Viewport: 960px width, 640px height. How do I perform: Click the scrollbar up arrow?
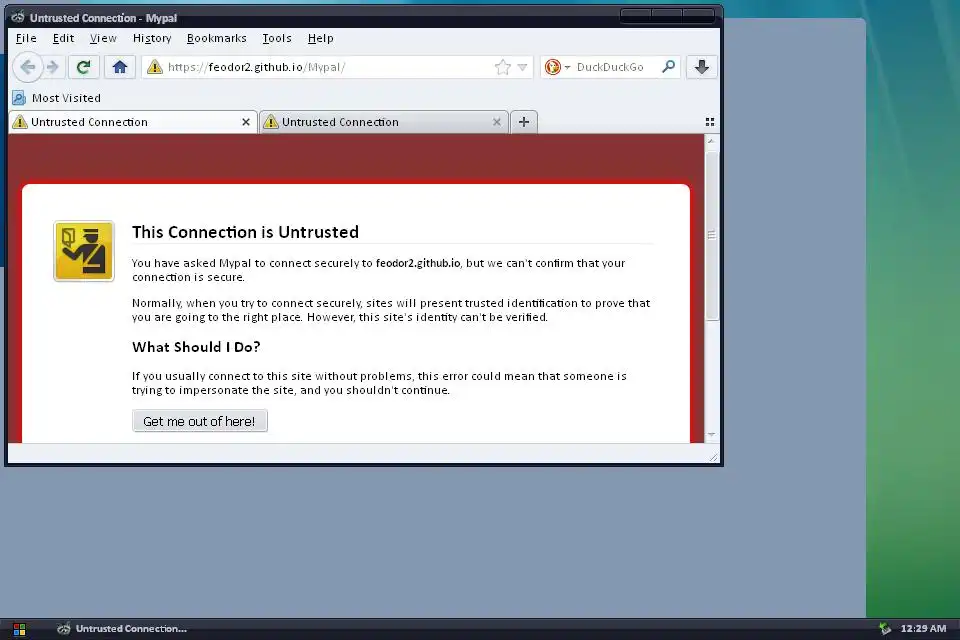711,141
